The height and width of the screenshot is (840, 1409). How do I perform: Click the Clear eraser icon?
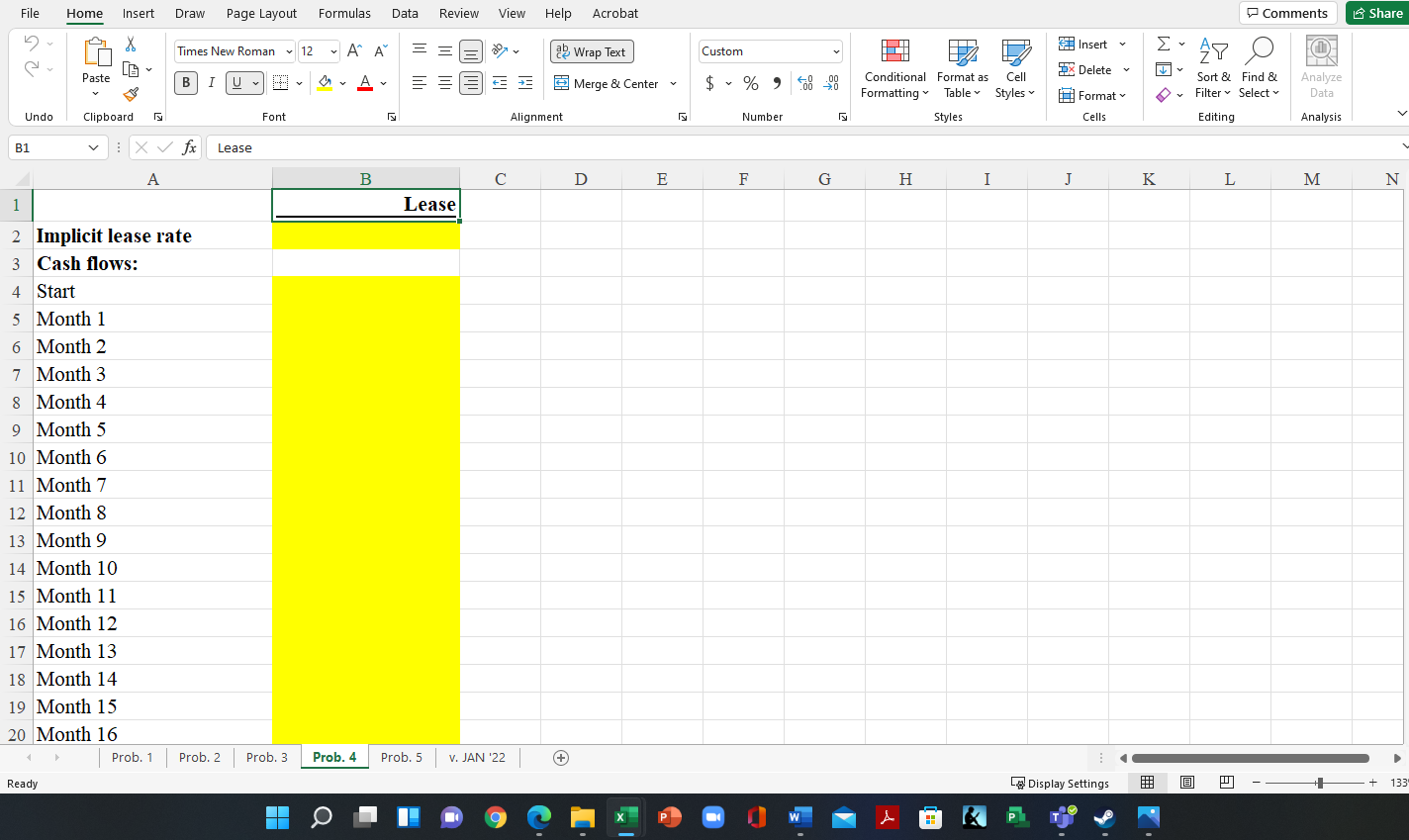coord(1164,95)
